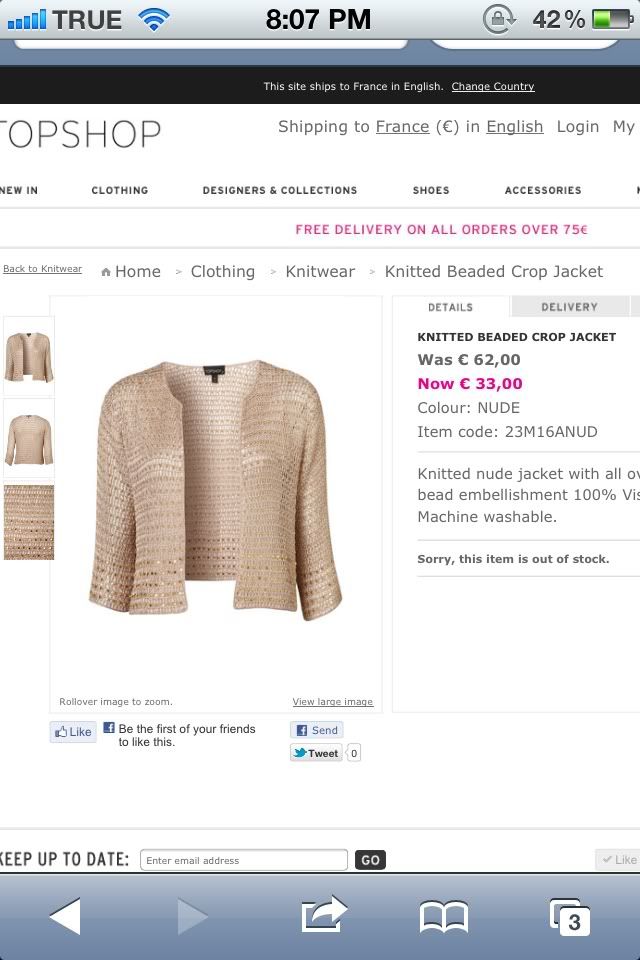Screen dimensions: 640x960
Task: Select the first jacket thumbnail
Action: point(29,355)
